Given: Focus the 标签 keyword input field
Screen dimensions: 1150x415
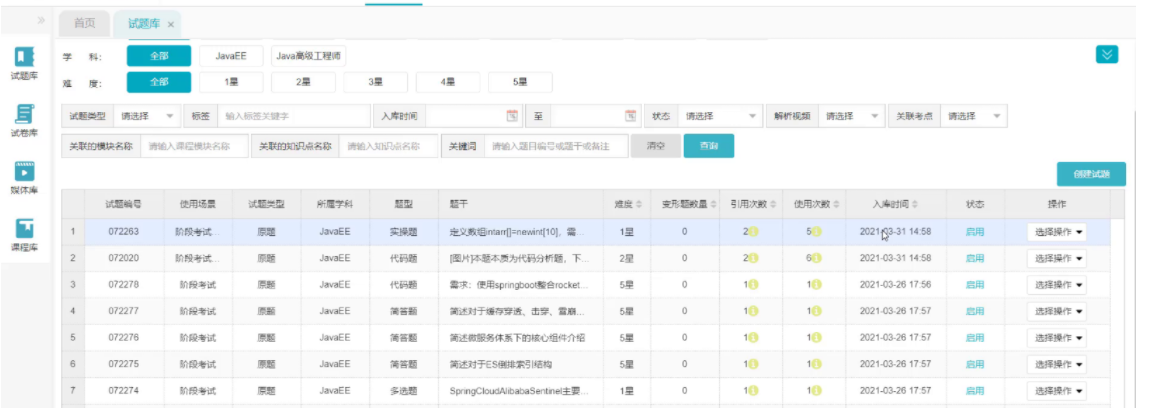Looking at the screenshot, I should (293, 116).
